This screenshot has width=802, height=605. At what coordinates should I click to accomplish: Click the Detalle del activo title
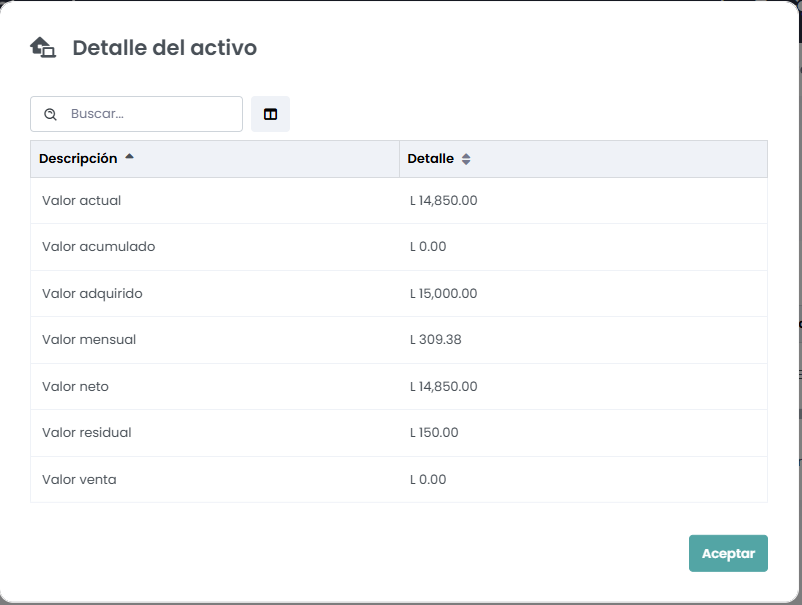[x=165, y=48]
